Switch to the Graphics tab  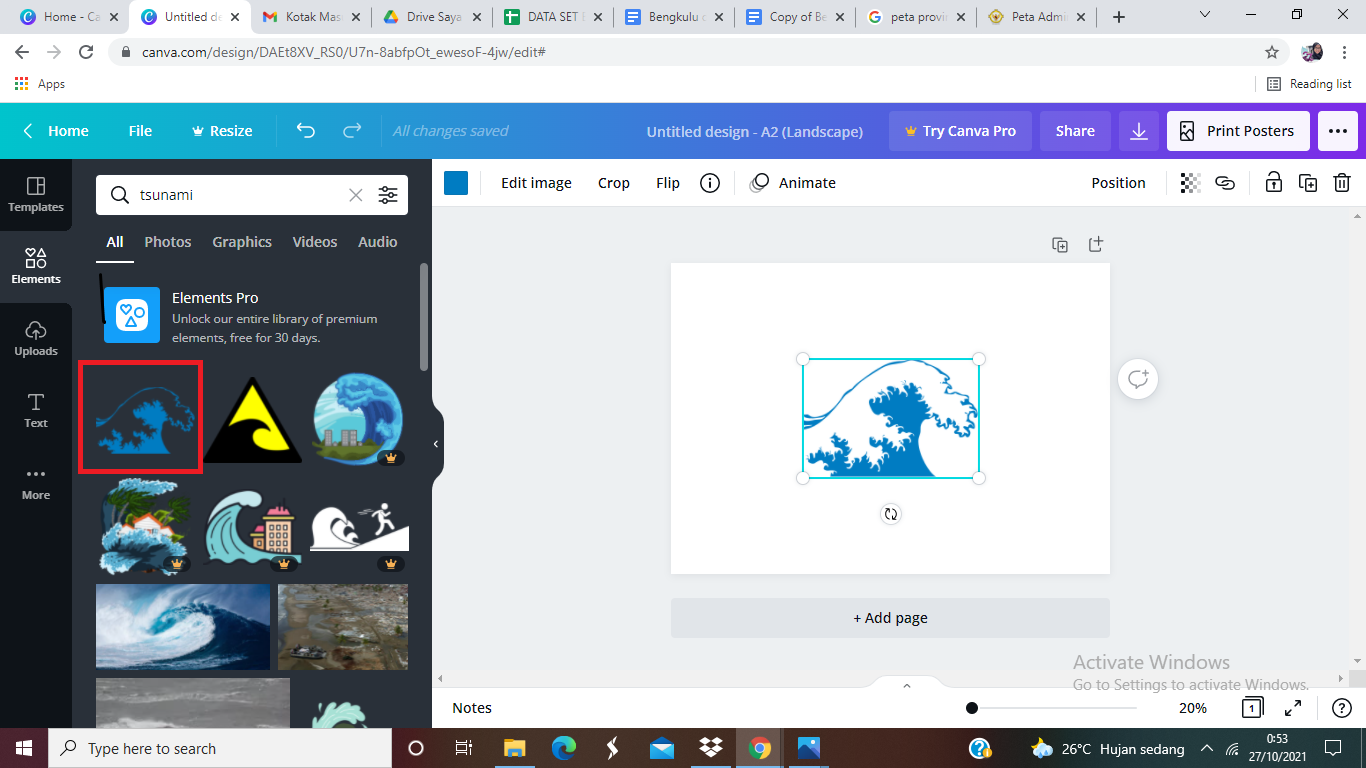click(242, 242)
